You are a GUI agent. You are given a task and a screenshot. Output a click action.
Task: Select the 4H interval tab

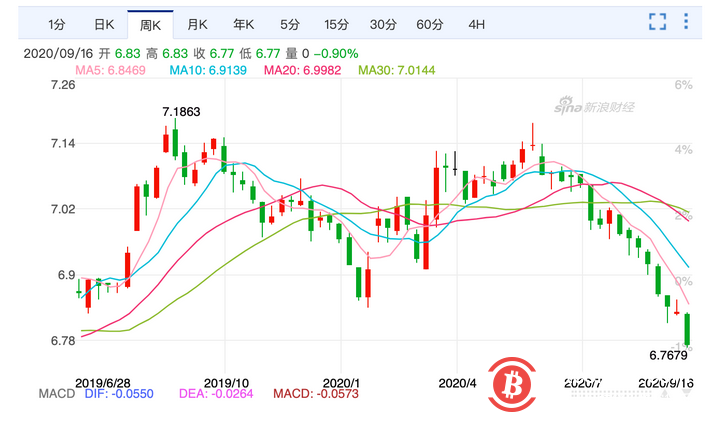476,24
